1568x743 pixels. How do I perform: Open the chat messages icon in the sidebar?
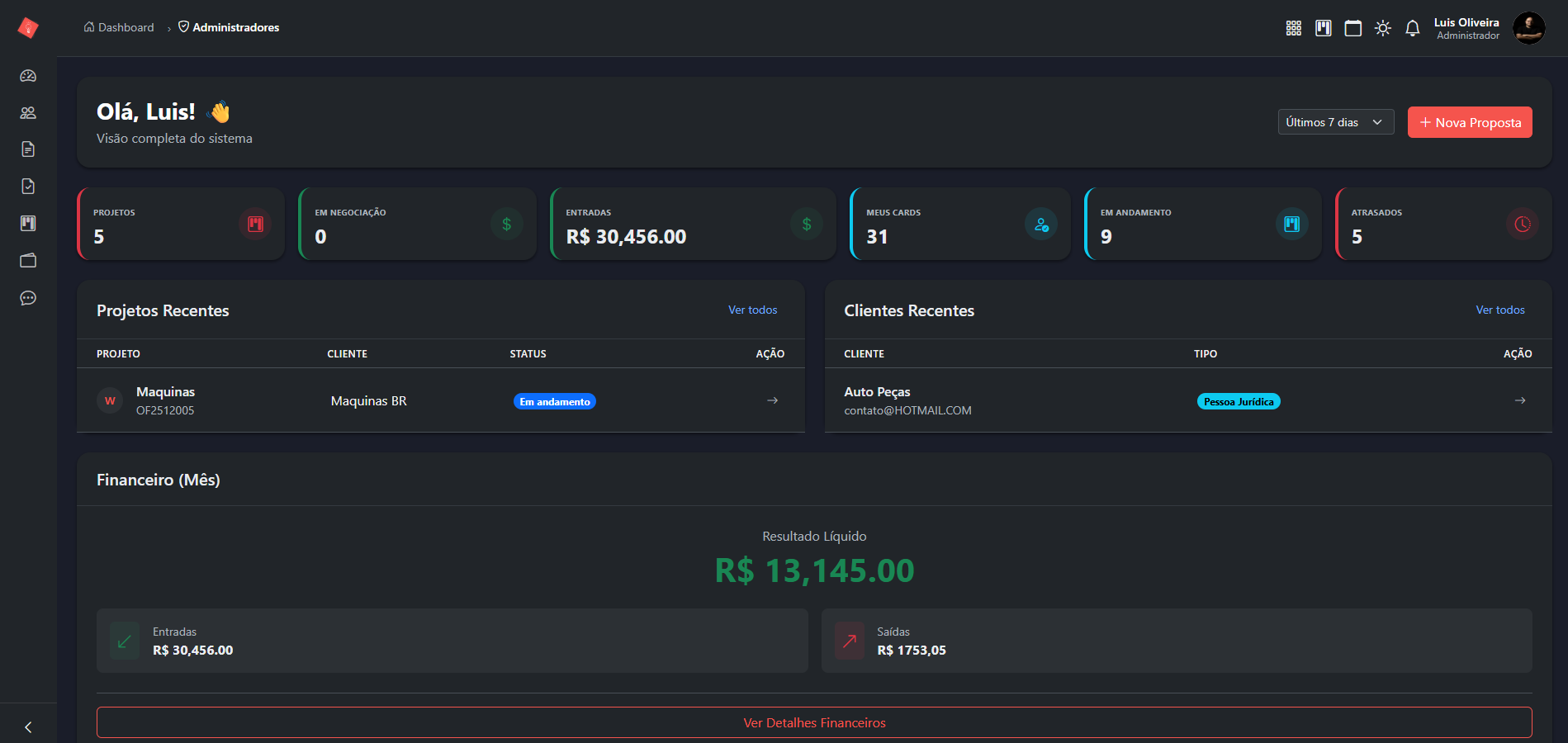(28, 297)
